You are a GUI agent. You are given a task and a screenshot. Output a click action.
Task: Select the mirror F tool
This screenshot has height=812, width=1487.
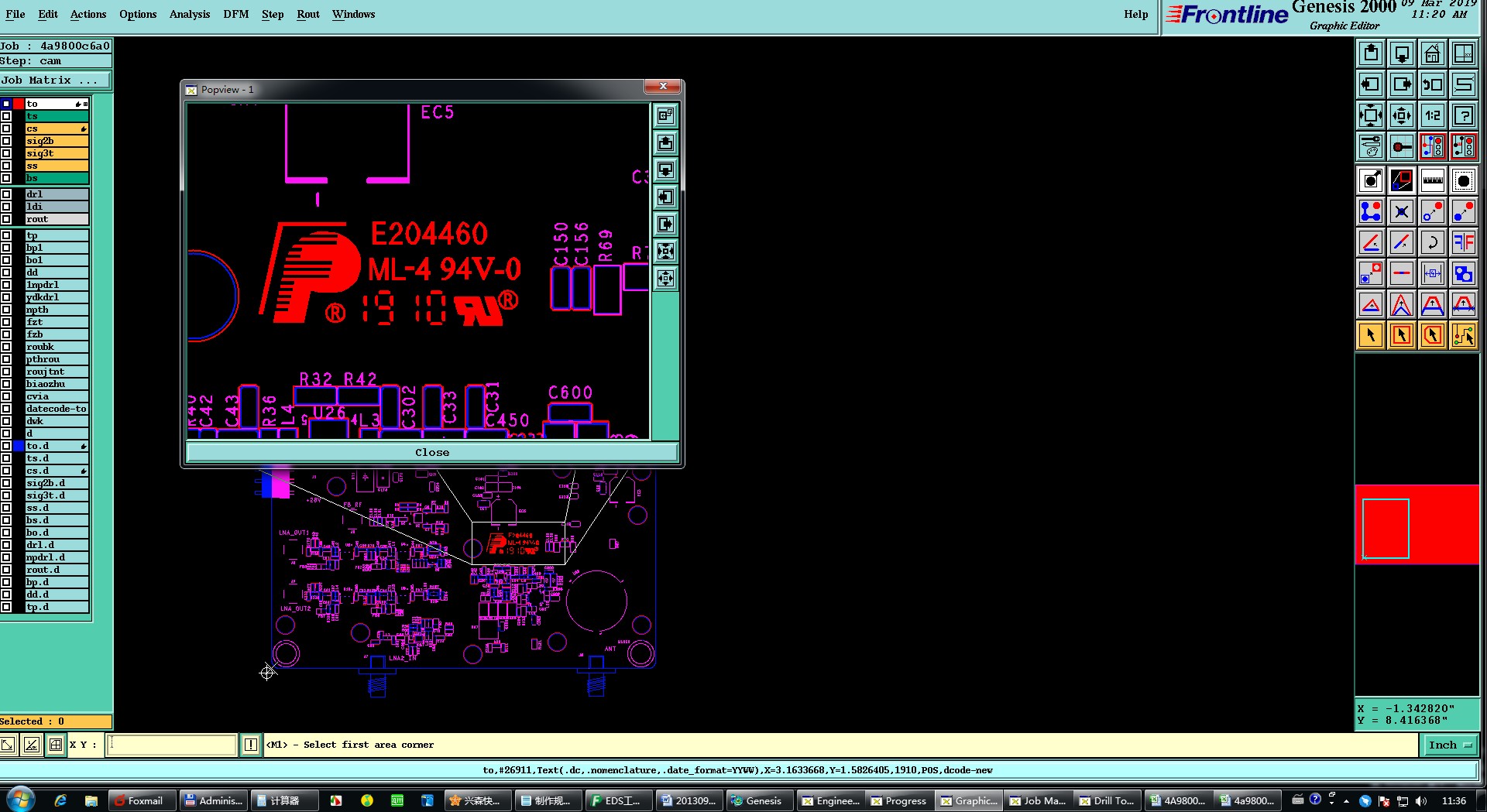[1464, 242]
